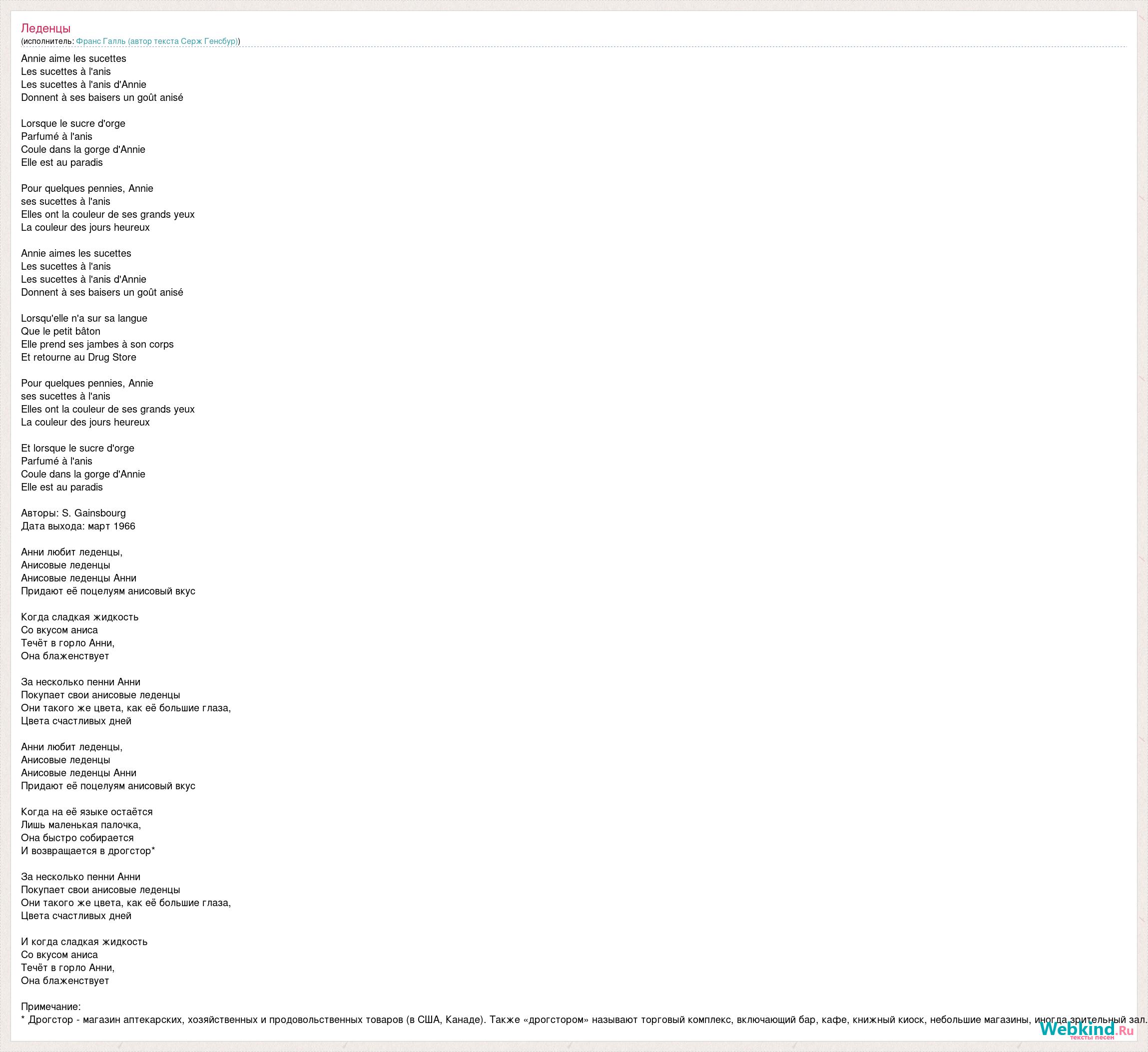Click the 'Авторы: S. Gainsbourg' credit line
Viewport: 1148px width, 1052px height.
pyautogui.click(x=73, y=513)
